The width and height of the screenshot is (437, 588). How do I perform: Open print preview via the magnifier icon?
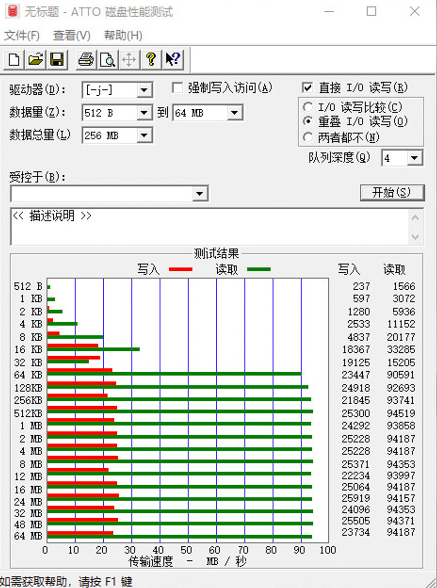(x=108, y=60)
